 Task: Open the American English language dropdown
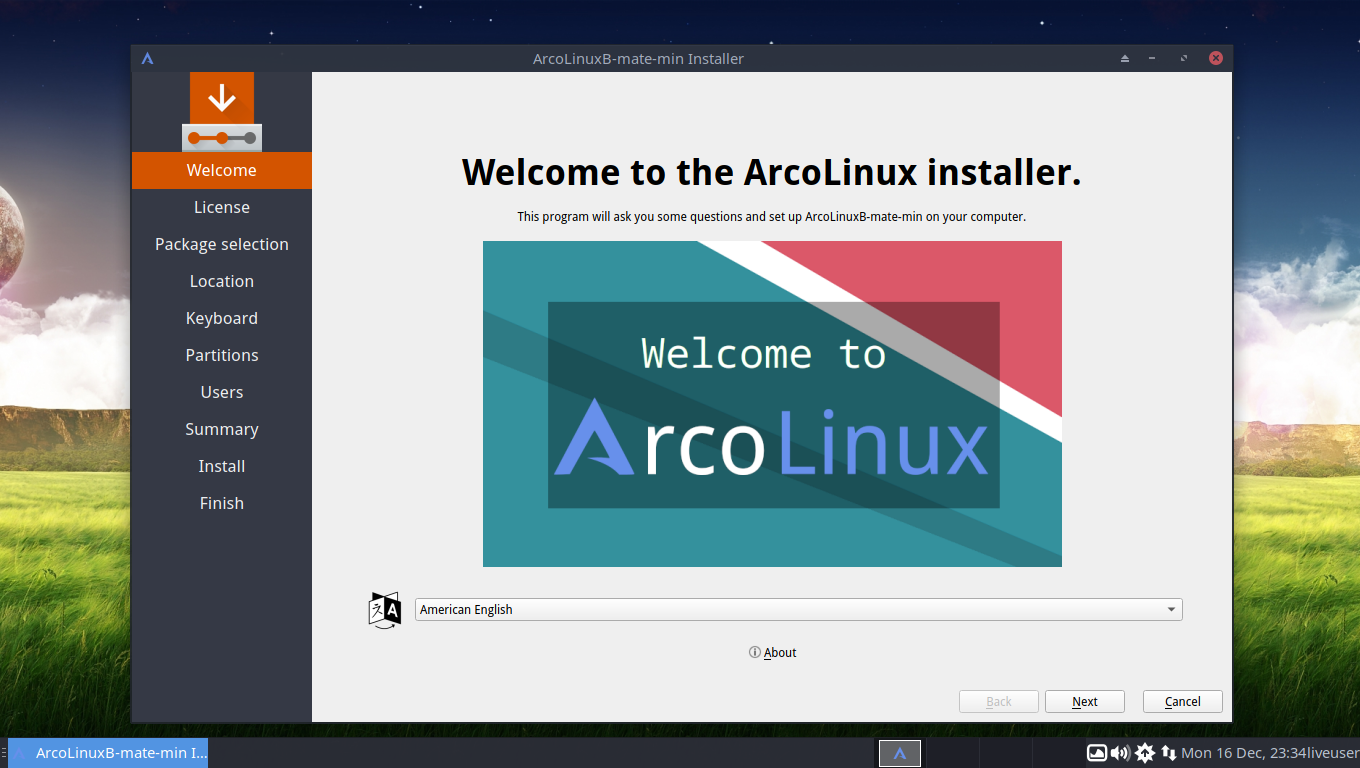[798, 609]
